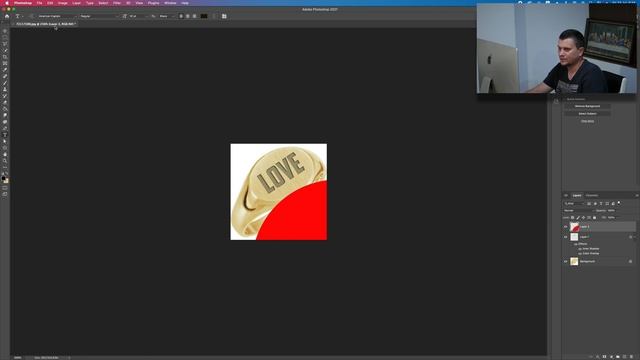Click the Home icon in options bar
The height and width of the screenshot is (360, 640).
click(7, 16)
